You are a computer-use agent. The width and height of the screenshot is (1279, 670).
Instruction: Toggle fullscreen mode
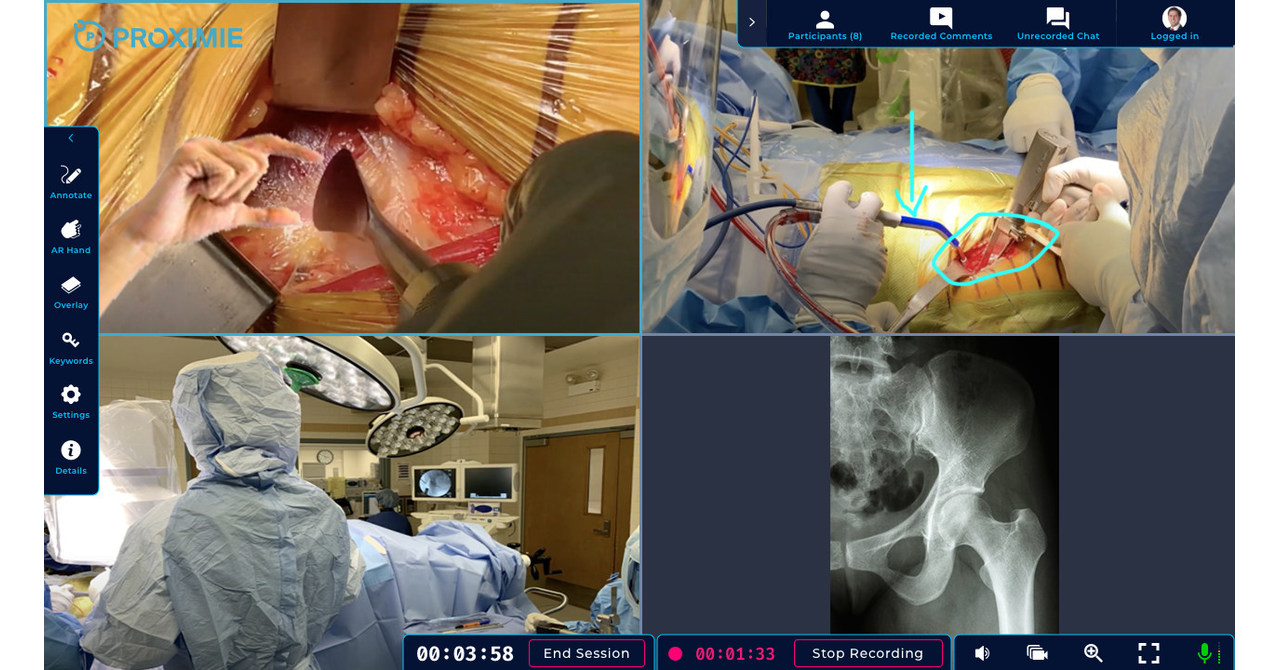click(x=1149, y=653)
